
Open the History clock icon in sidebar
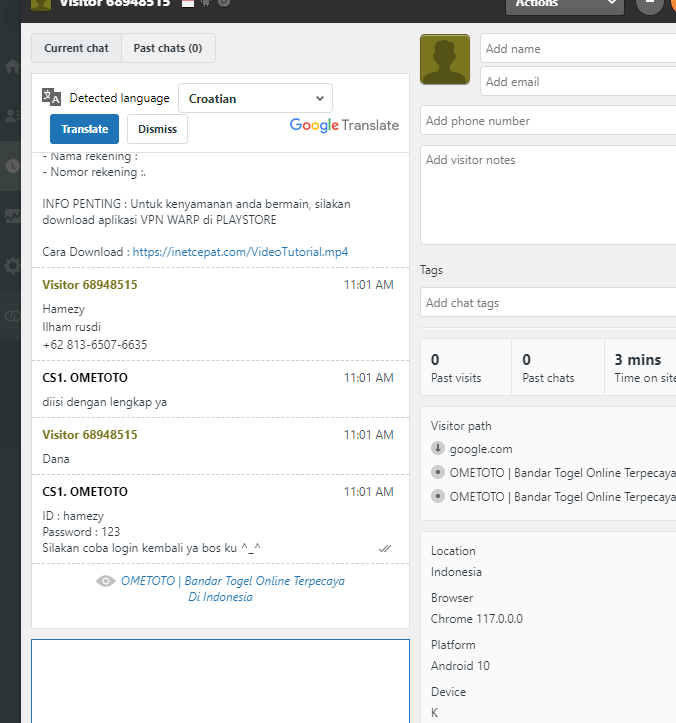click(x=12, y=166)
